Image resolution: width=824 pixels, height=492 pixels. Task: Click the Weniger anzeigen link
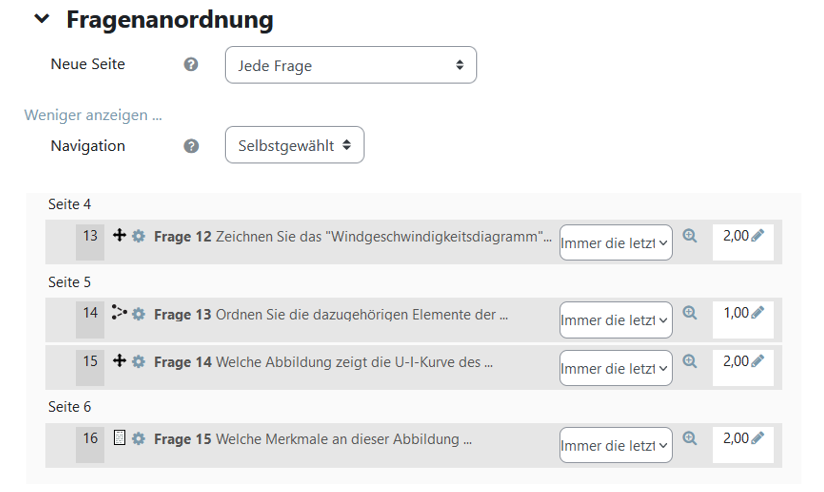(93, 115)
